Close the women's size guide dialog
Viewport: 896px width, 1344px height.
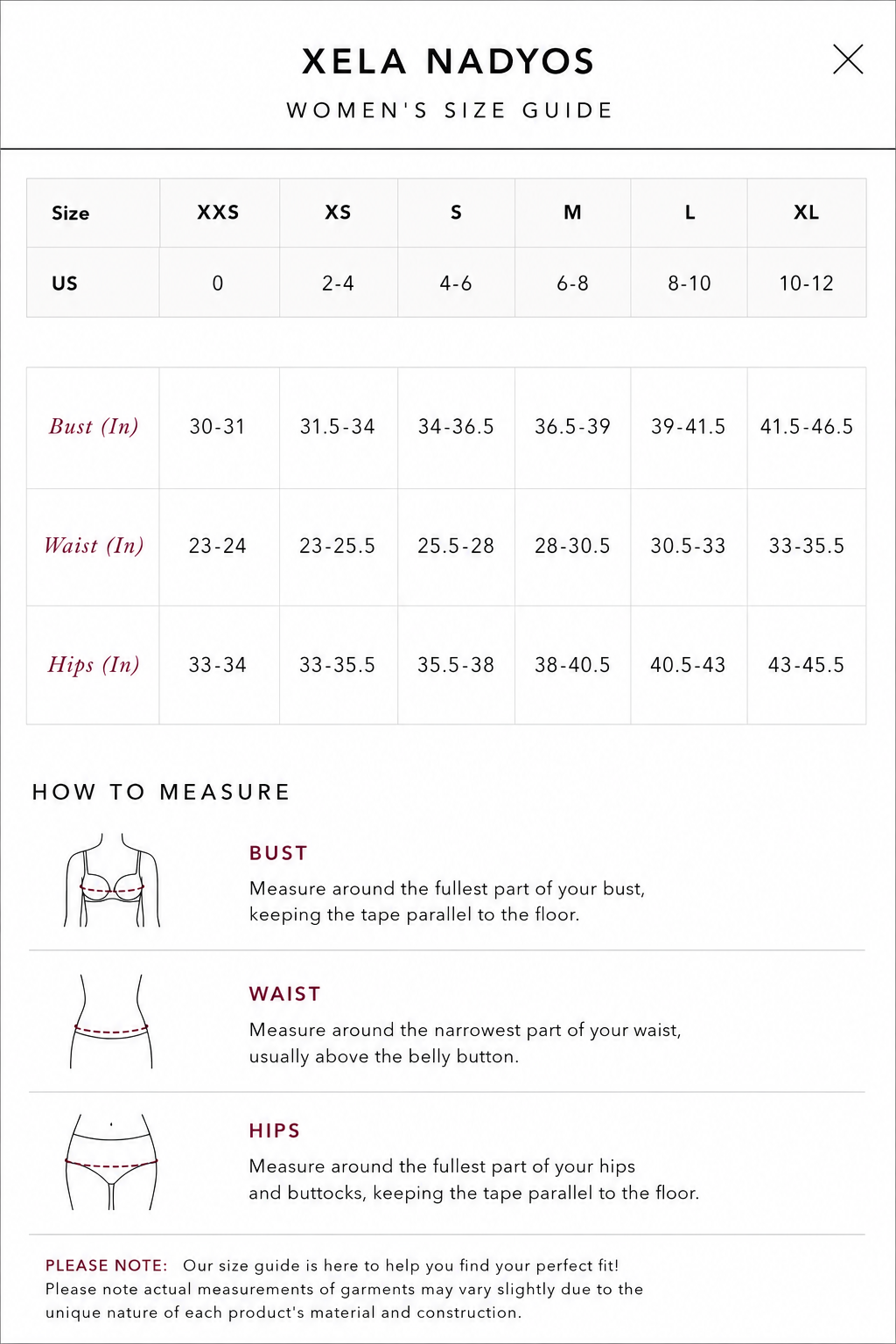pos(848,59)
